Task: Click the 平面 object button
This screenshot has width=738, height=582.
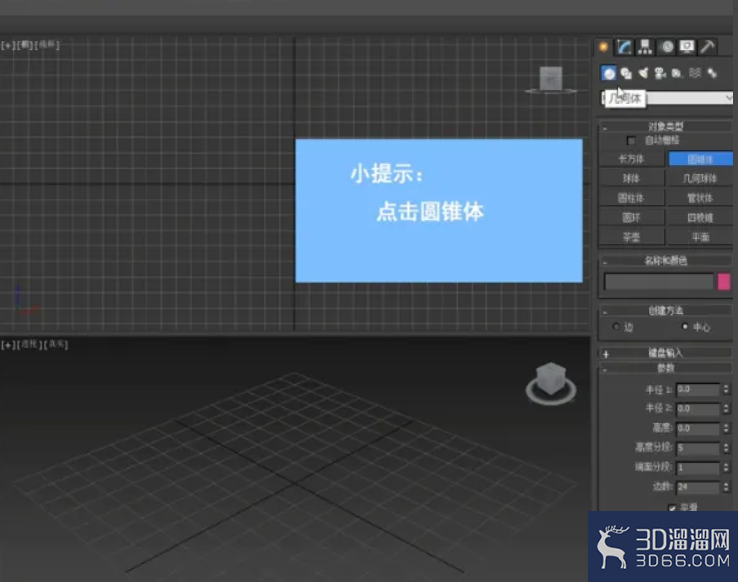Action: (x=700, y=237)
